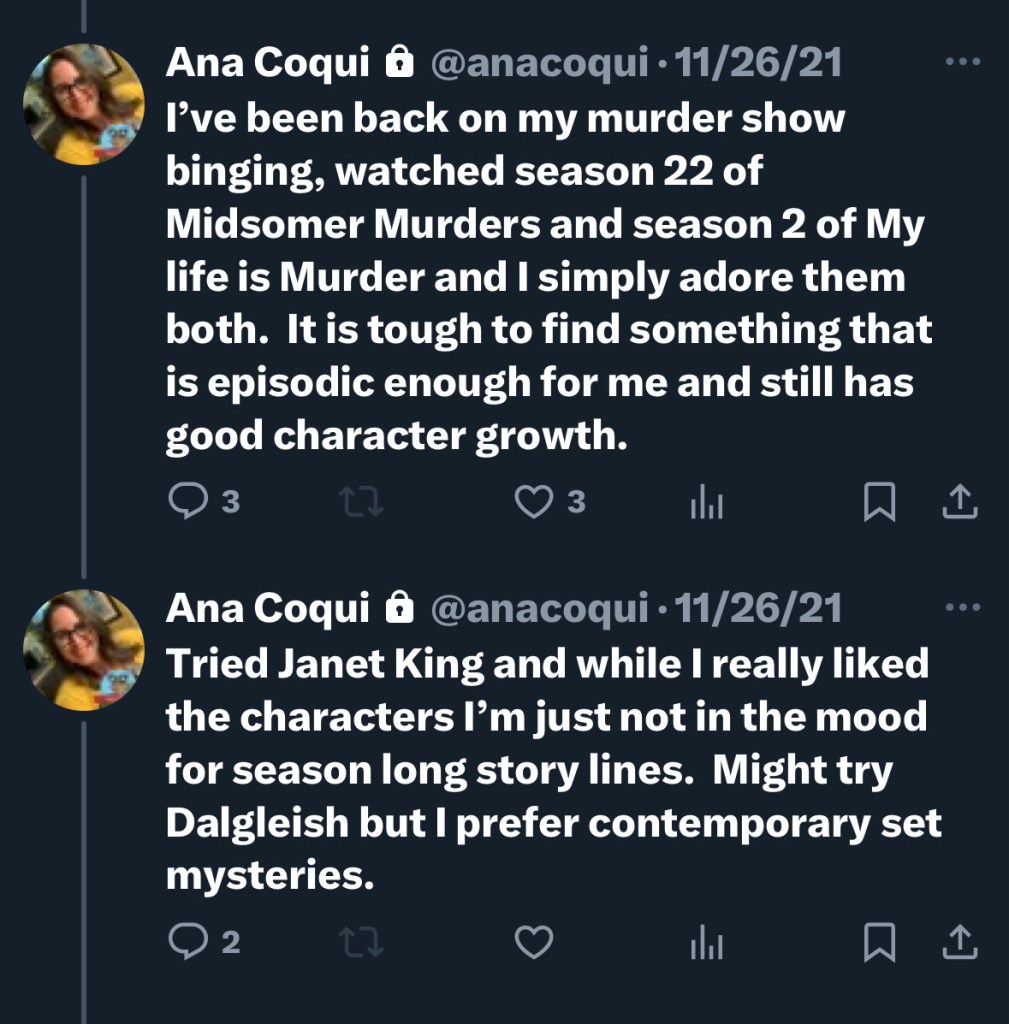Screen dimensions: 1009x1024
Task: Retweet the murder show binging tweet
Action: [x=362, y=503]
